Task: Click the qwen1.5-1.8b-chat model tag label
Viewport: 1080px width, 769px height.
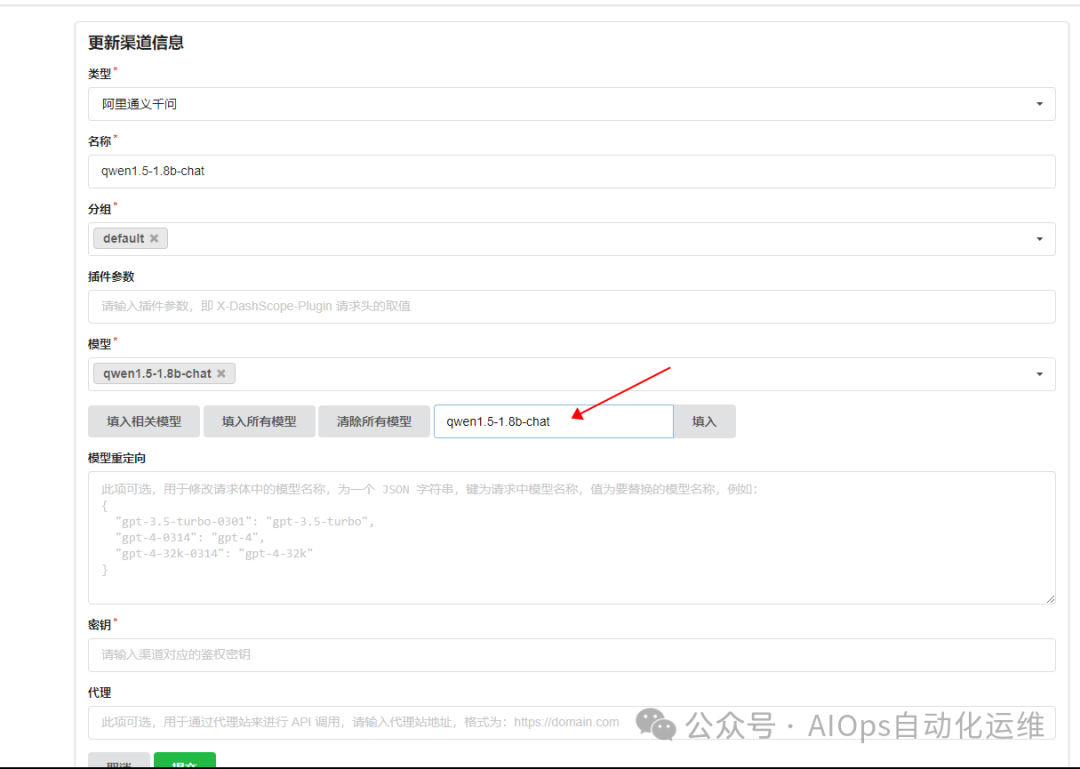Action: pos(157,373)
